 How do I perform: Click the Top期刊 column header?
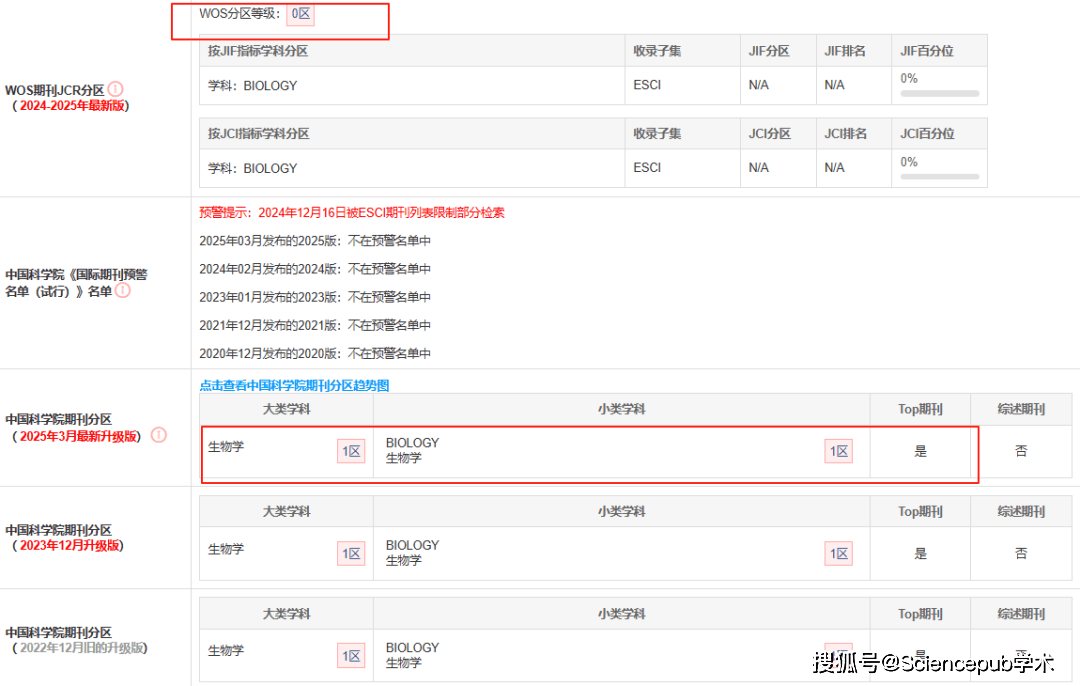[918, 408]
